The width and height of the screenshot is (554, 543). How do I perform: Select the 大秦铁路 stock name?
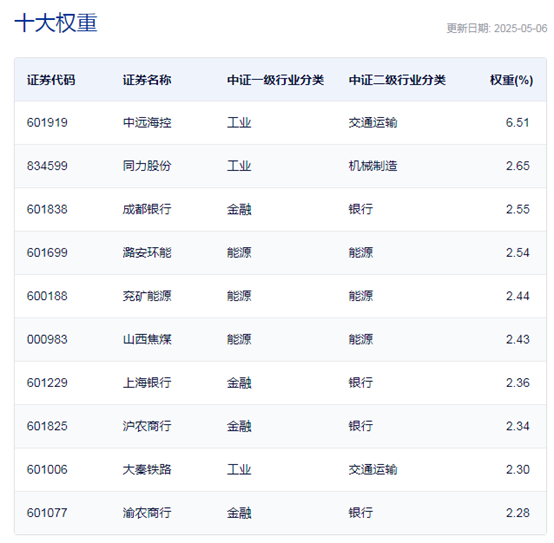pos(147,470)
